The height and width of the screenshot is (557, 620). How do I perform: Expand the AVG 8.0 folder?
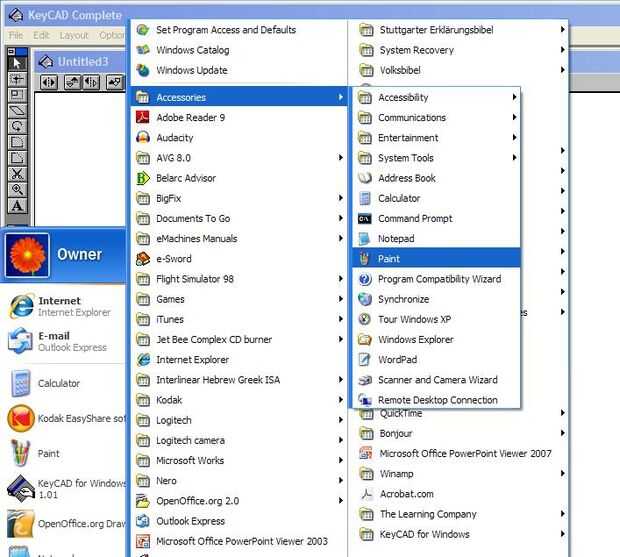(239, 158)
